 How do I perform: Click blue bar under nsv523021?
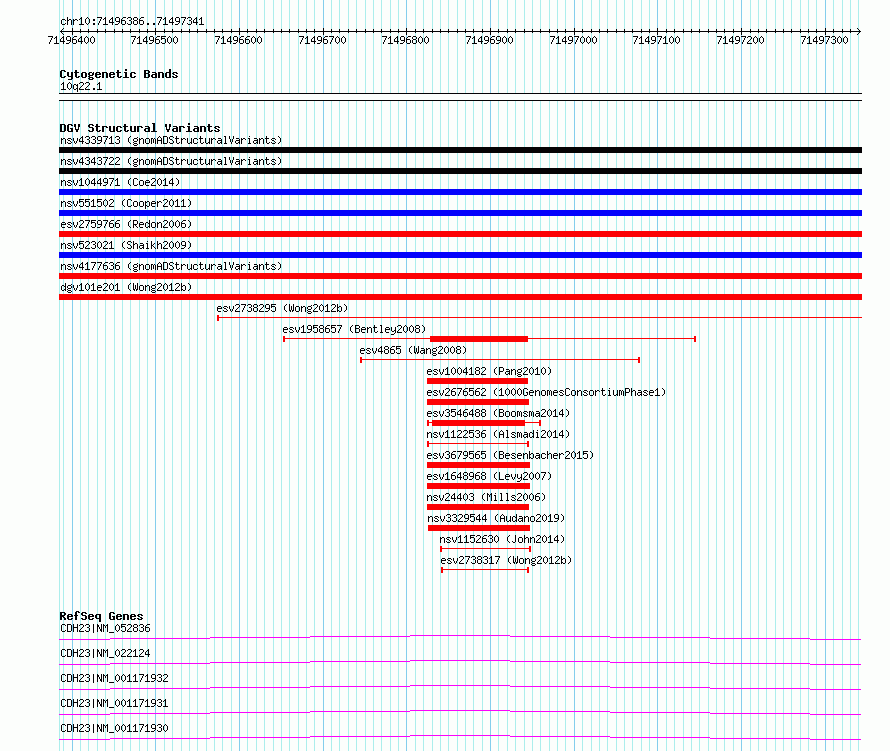pyautogui.click(x=460, y=255)
